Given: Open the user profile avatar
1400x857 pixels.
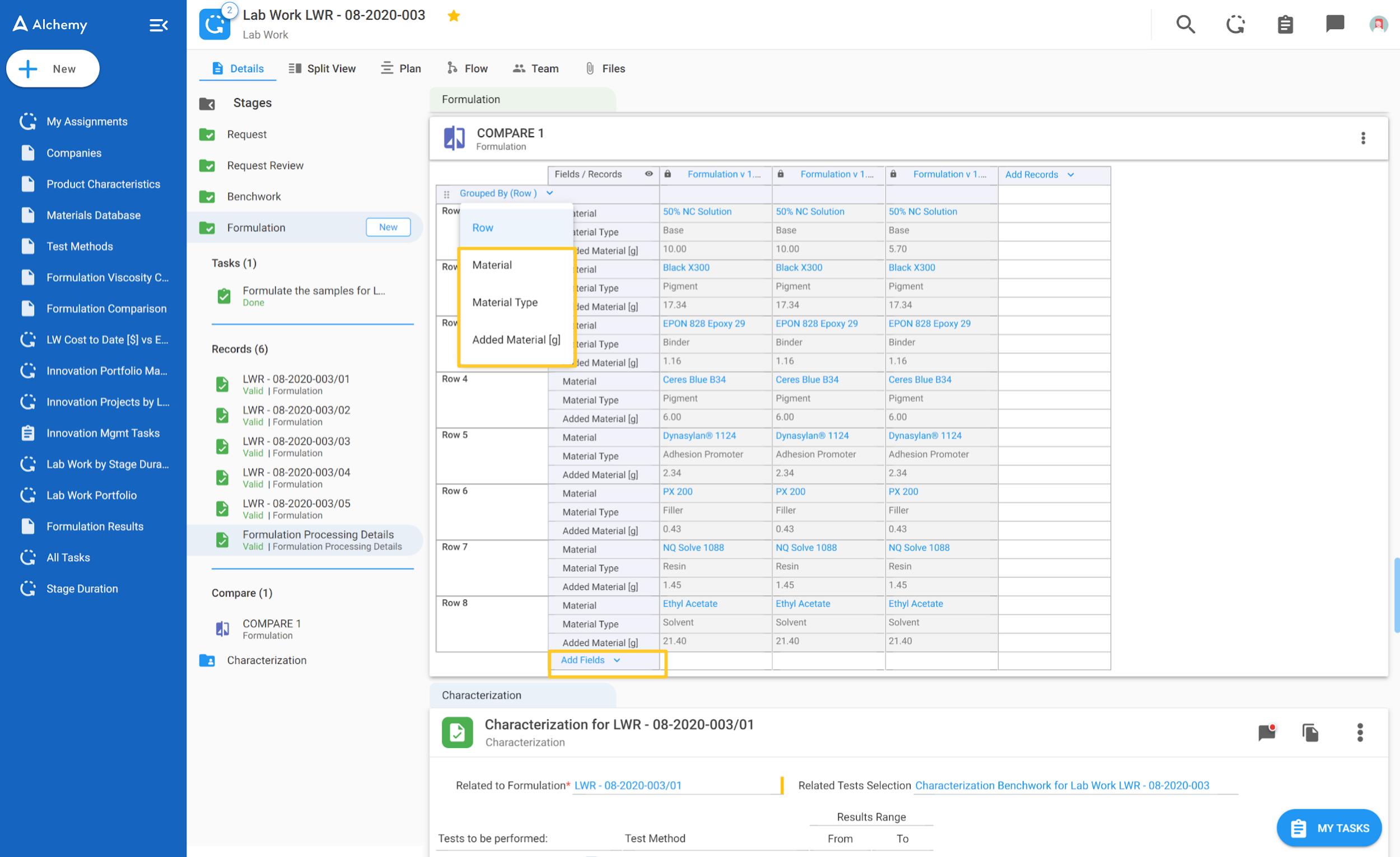Looking at the screenshot, I should point(1378,25).
